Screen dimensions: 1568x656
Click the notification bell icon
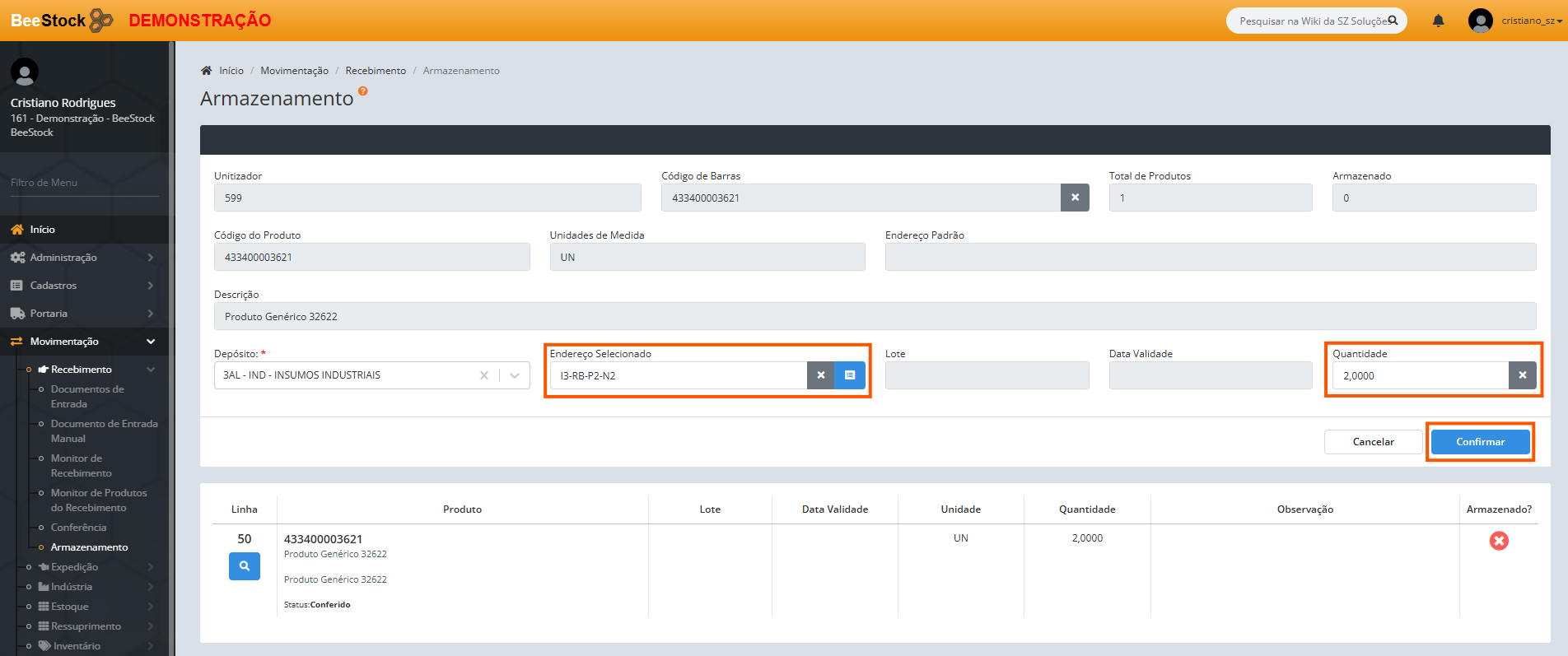(1438, 21)
